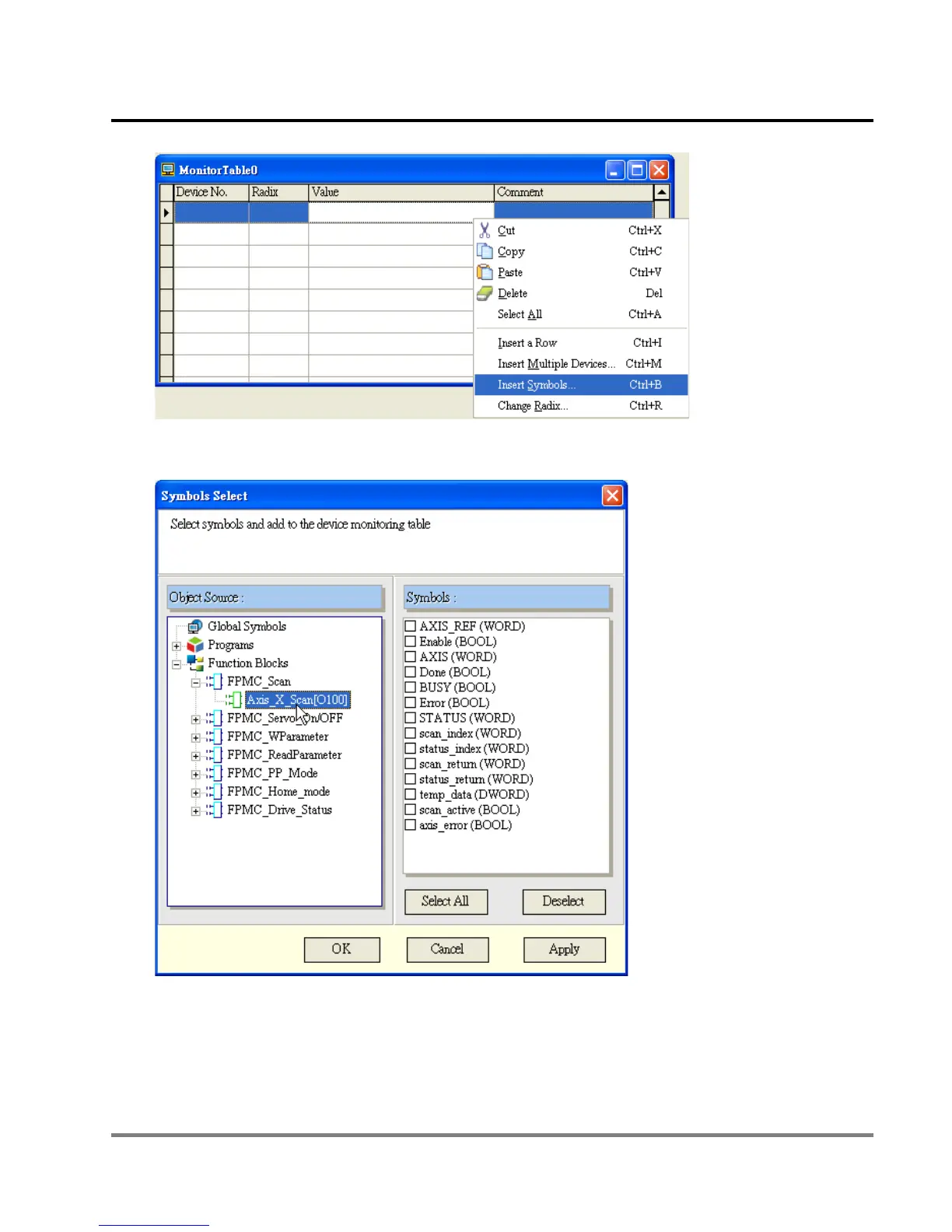Check the status_return (WORD) checkbox

pos(411,779)
